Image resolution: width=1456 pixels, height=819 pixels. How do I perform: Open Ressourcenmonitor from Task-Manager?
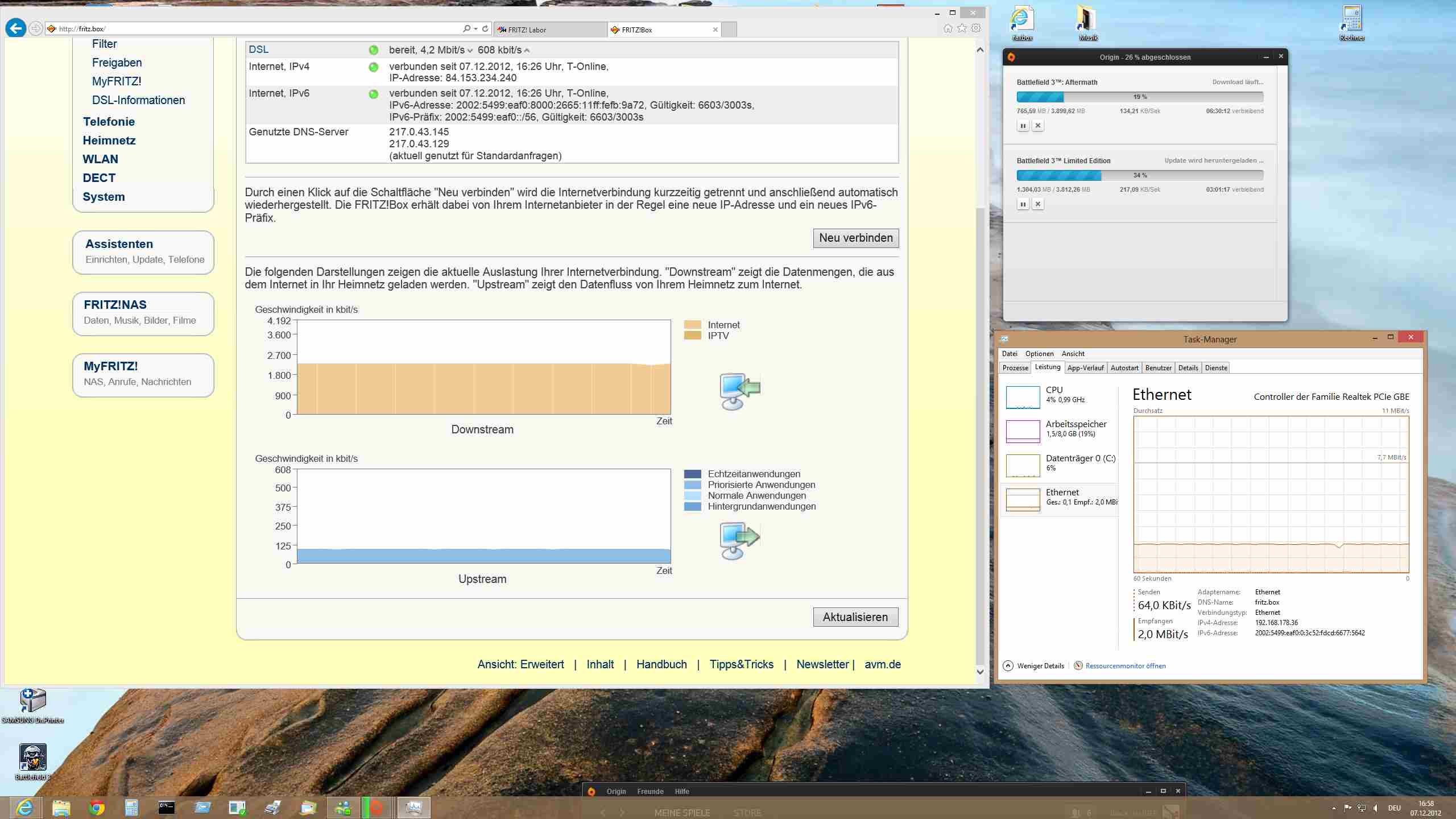pos(1125,665)
